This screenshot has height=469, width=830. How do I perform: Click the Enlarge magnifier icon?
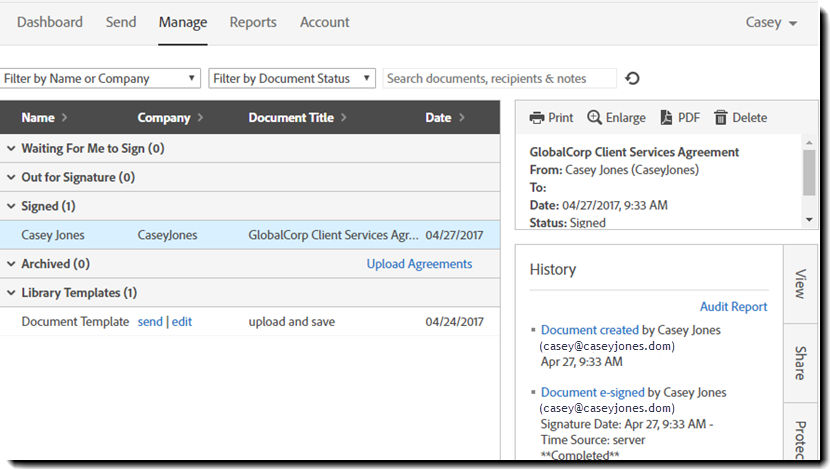click(x=594, y=118)
